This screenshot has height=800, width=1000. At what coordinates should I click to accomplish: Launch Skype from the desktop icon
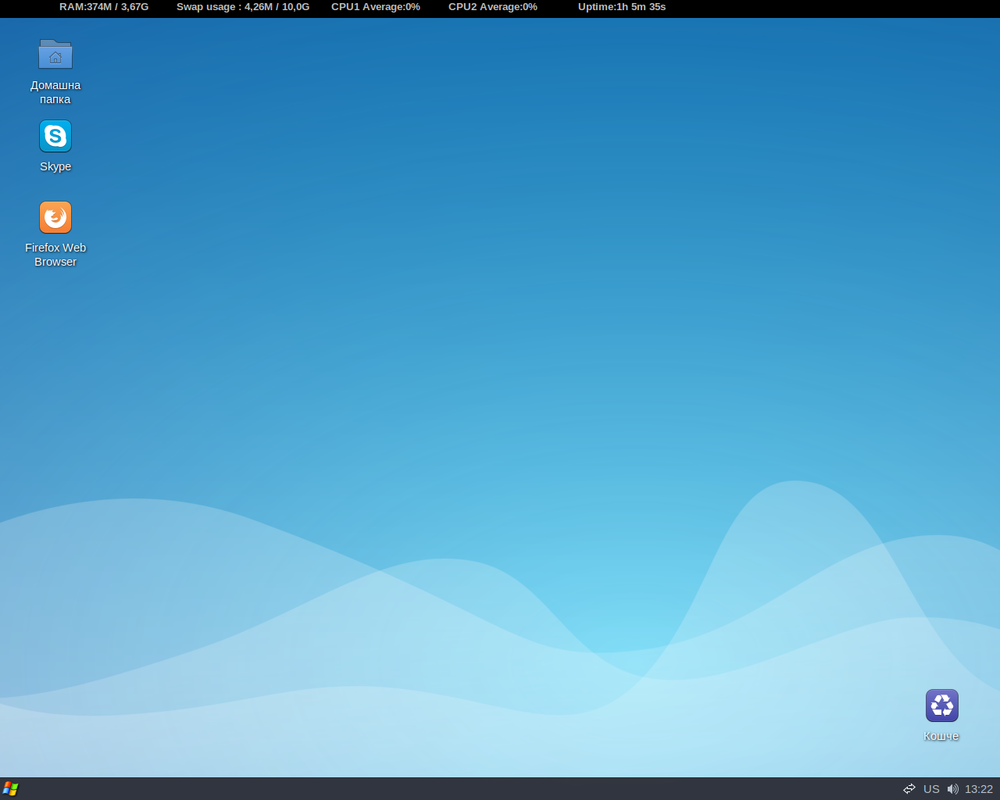click(55, 136)
